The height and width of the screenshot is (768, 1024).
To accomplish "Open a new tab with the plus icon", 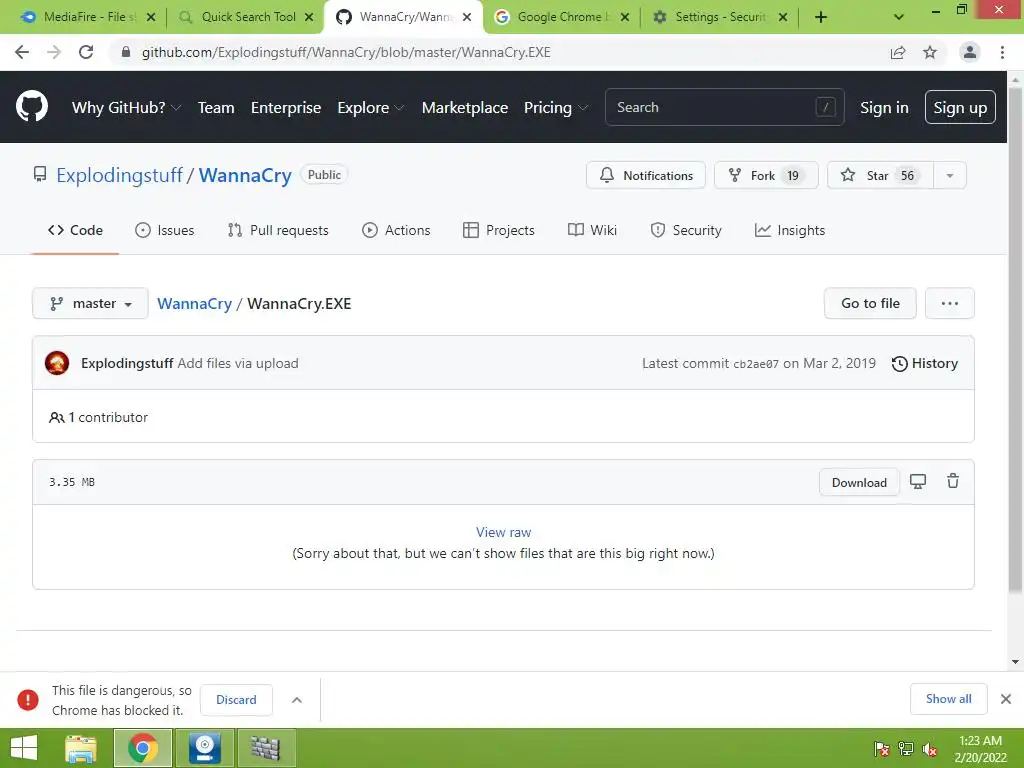I will click(821, 17).
